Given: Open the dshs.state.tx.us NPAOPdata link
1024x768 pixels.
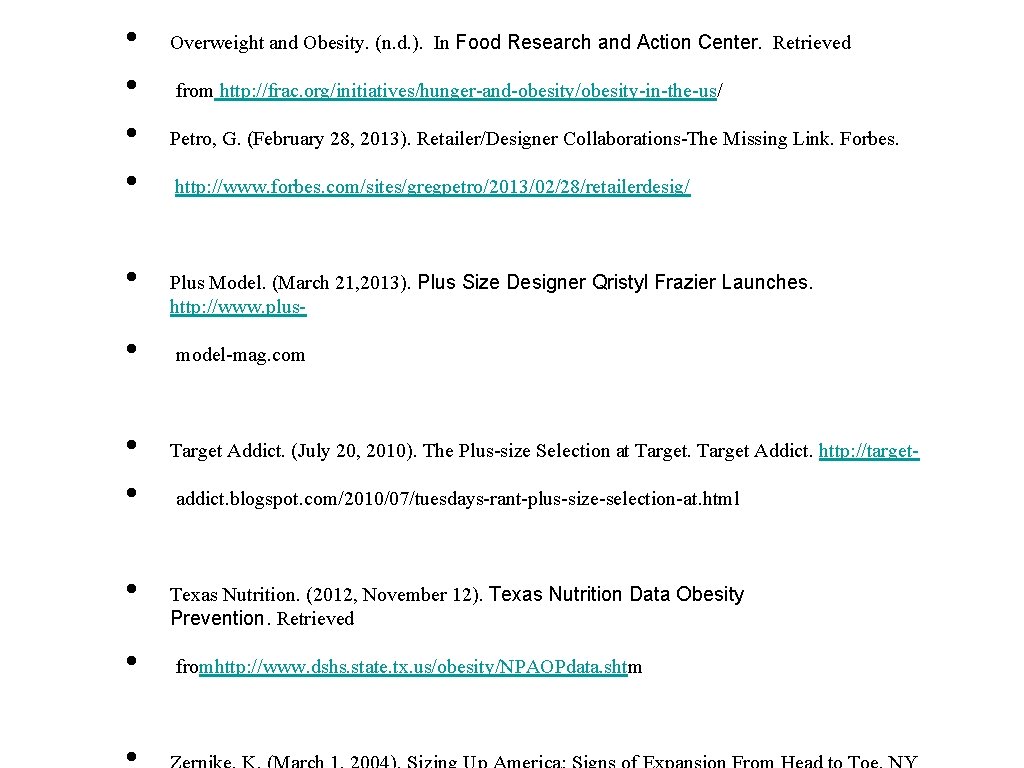Looking at the screenshot, I should tap(413, 667).
